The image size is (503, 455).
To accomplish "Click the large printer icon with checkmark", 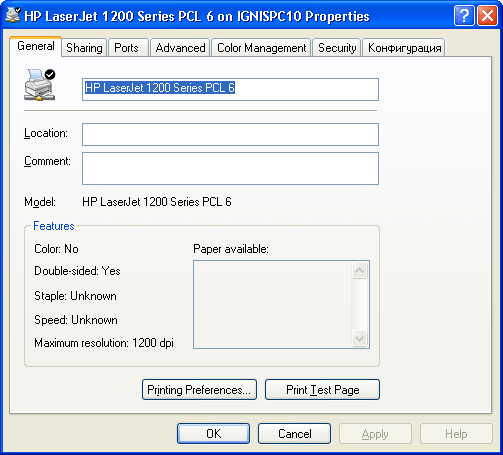I will 40,85.
